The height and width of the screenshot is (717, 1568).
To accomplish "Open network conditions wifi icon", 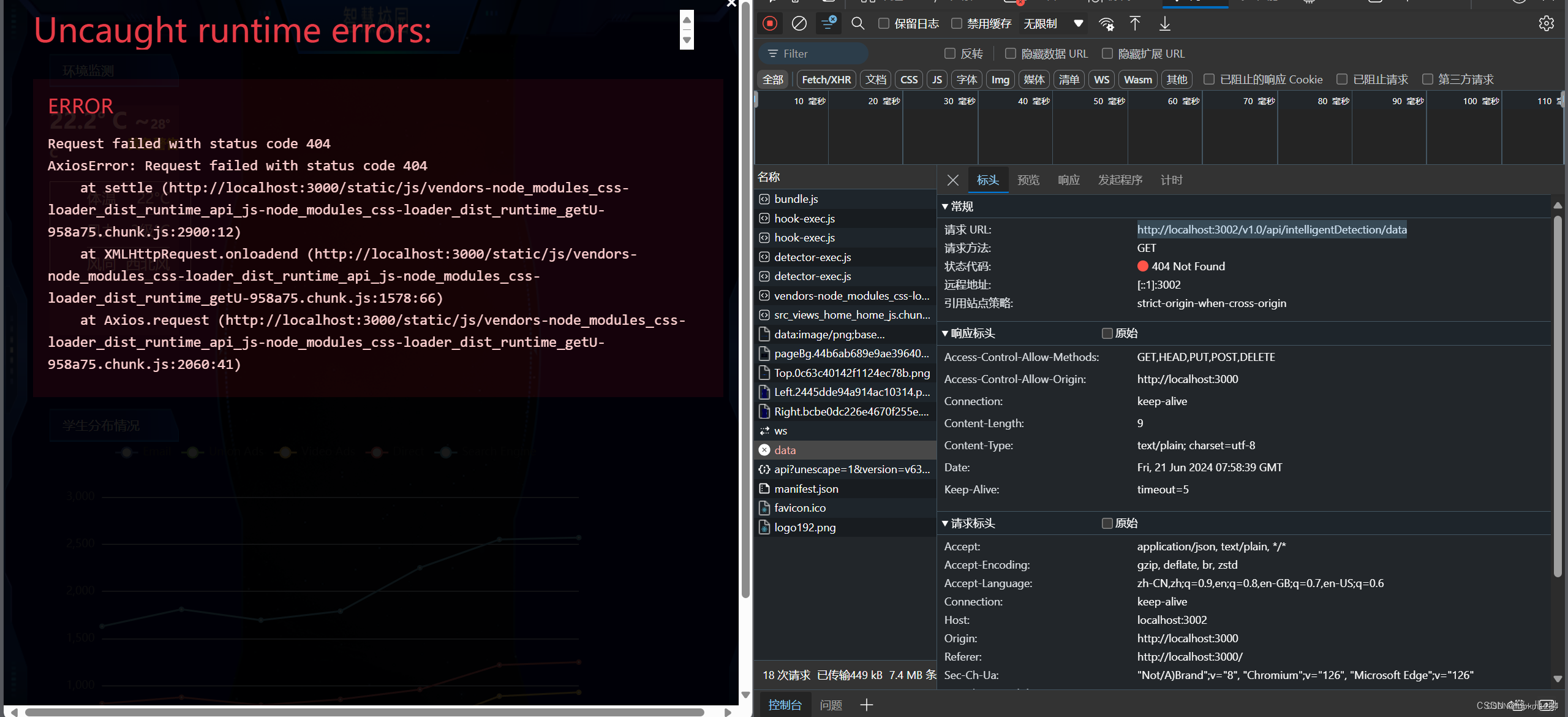I will coord(1106,23).
